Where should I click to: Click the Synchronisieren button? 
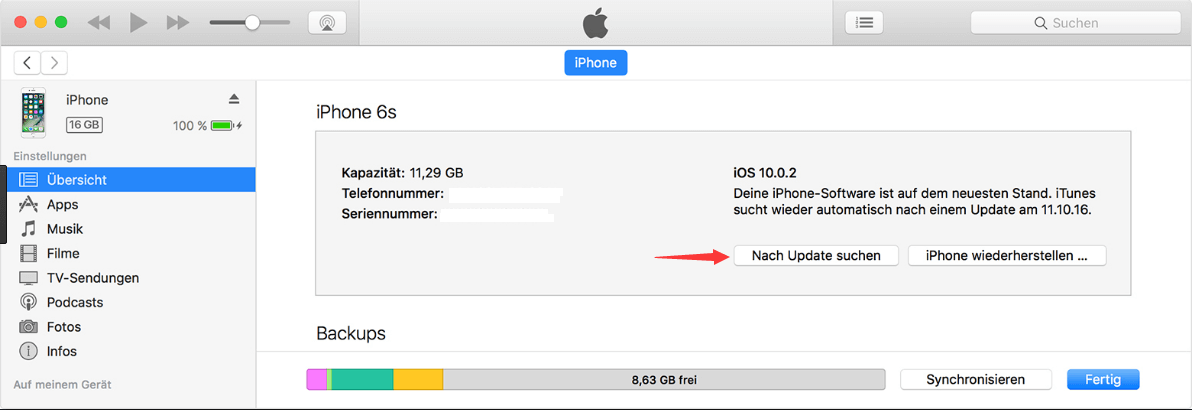pos(975,380)
